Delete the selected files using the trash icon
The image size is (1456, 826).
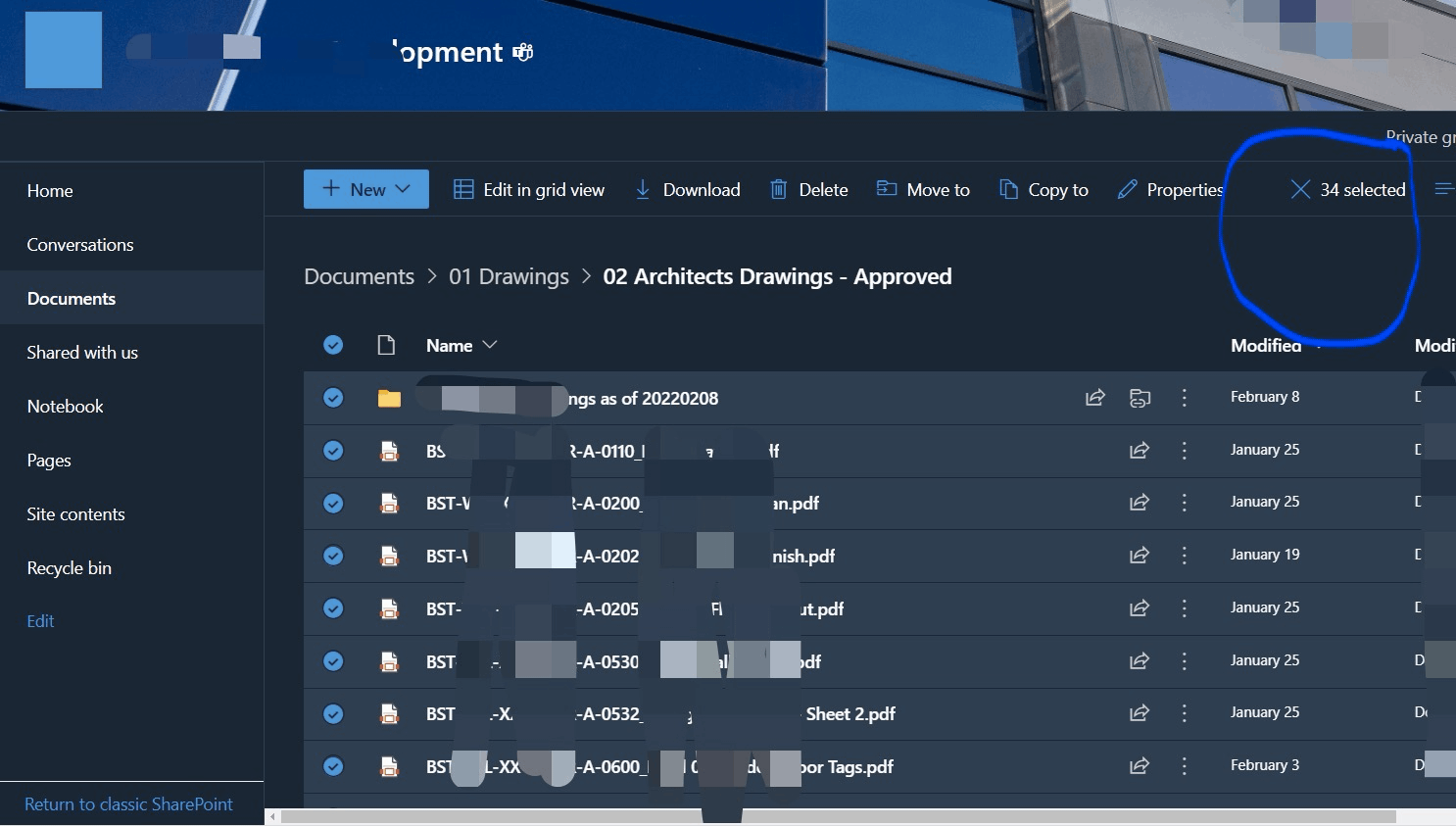[x=778, y=189]
